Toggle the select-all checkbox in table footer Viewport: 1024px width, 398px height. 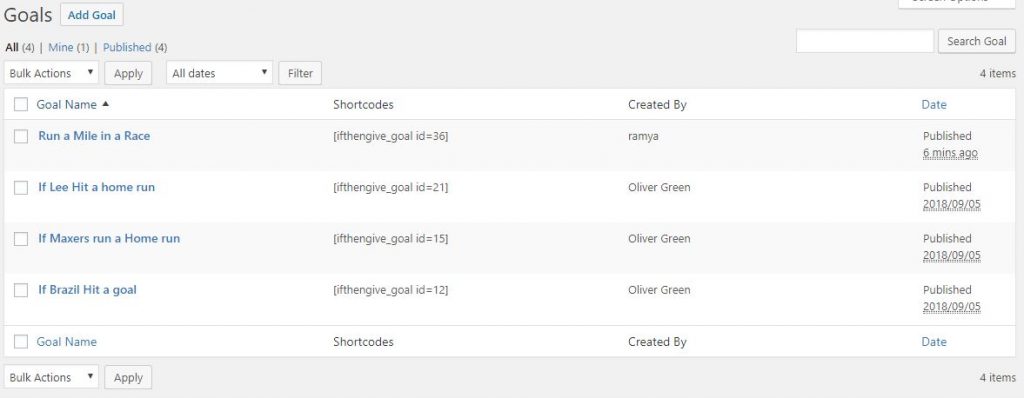21,342
